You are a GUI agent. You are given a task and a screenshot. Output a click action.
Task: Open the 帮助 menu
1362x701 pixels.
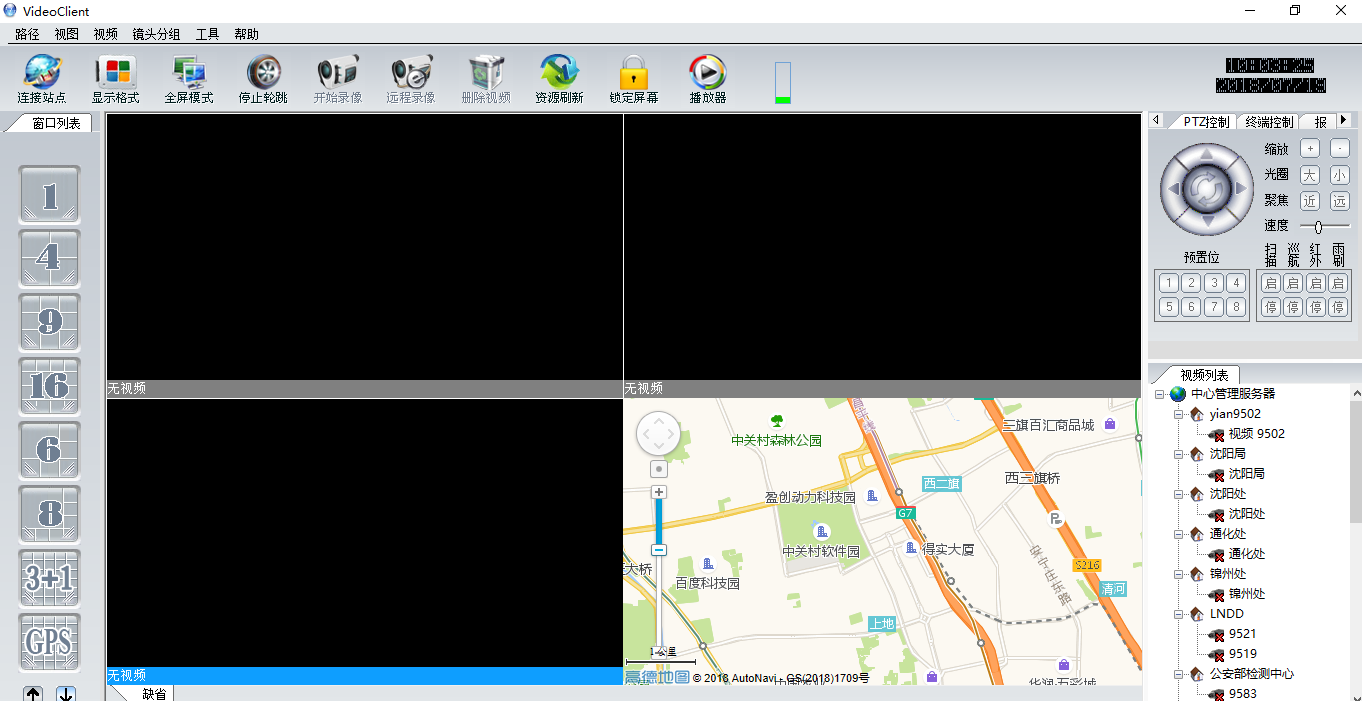tap(246, 34)
